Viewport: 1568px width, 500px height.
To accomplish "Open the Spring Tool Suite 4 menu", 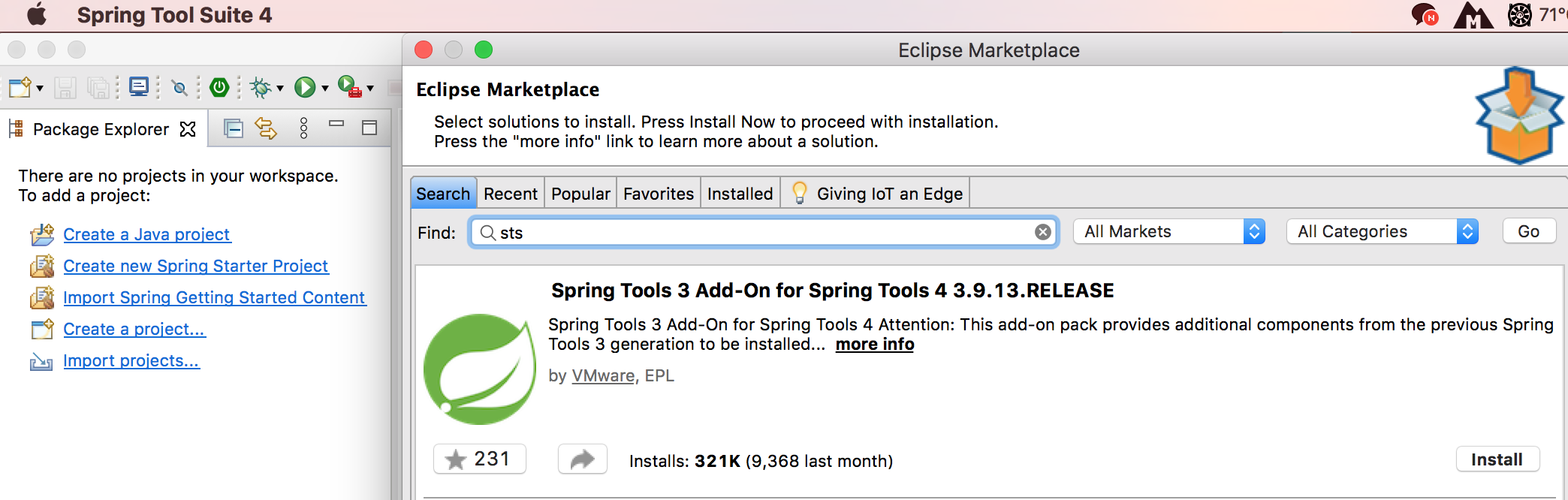I will [174, 15].
